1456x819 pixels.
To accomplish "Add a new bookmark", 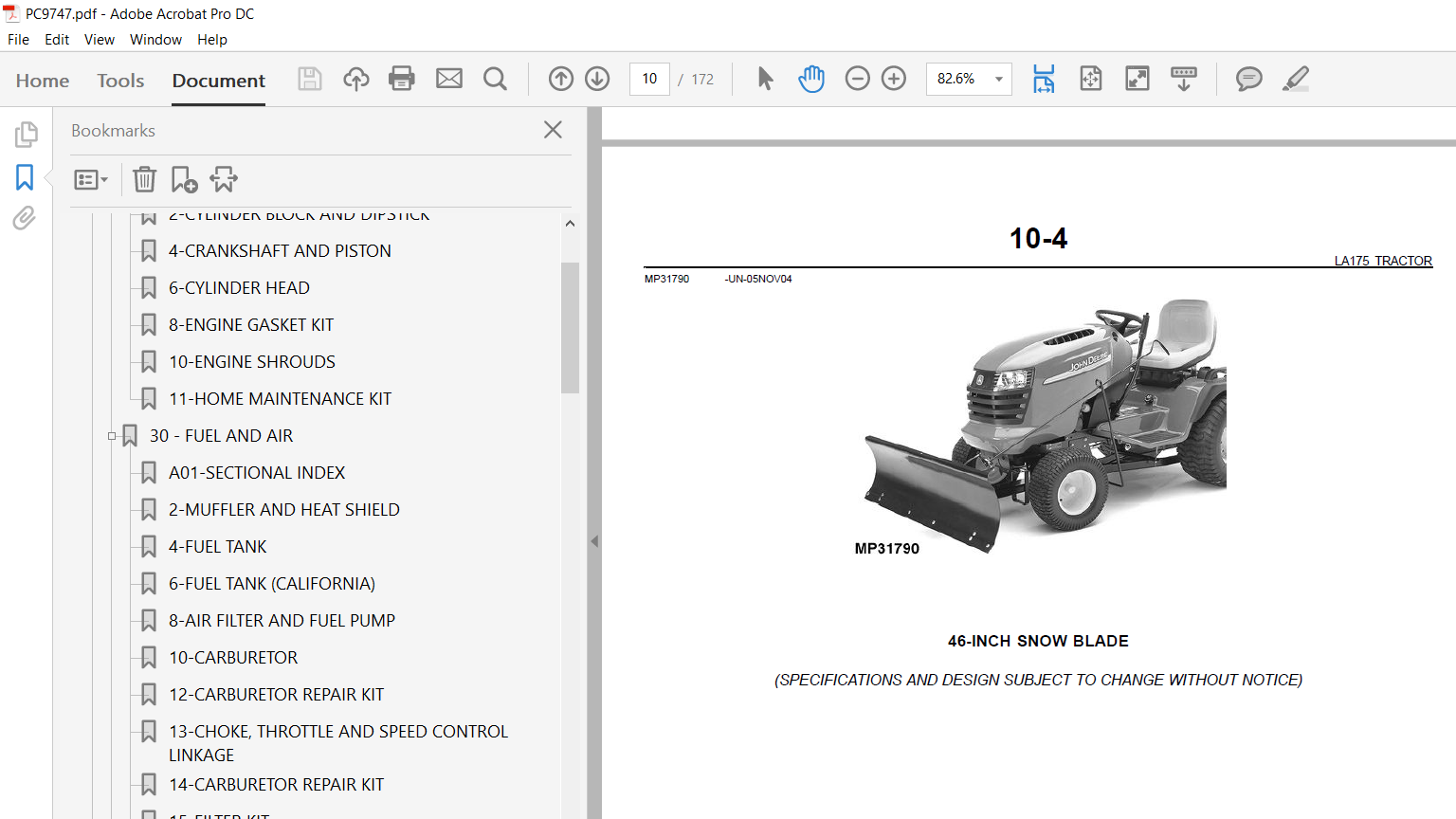I will tap(184, 179).
